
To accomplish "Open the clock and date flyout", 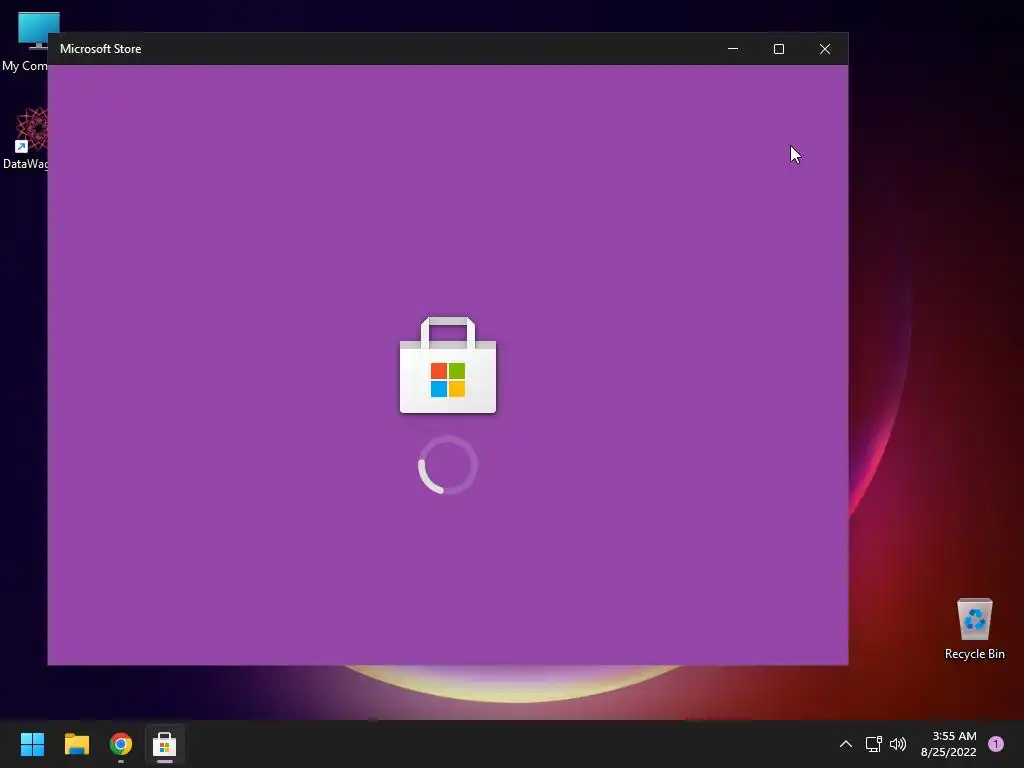I will coord(948,744).
